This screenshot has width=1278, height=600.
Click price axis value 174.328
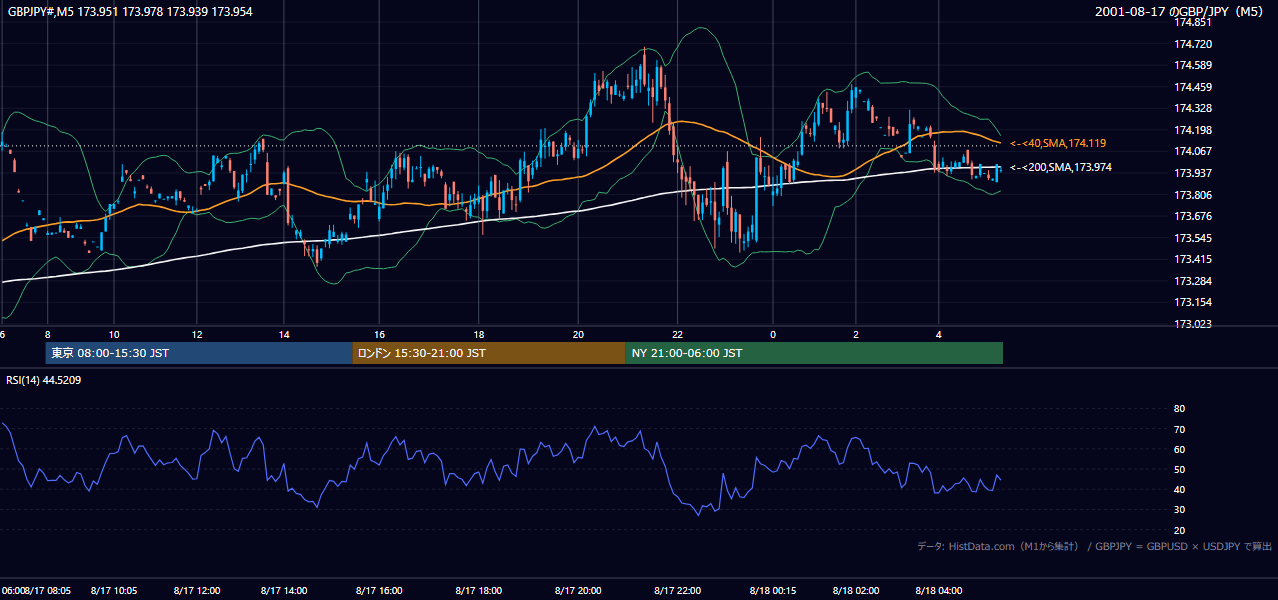(x=1193, y=108)
